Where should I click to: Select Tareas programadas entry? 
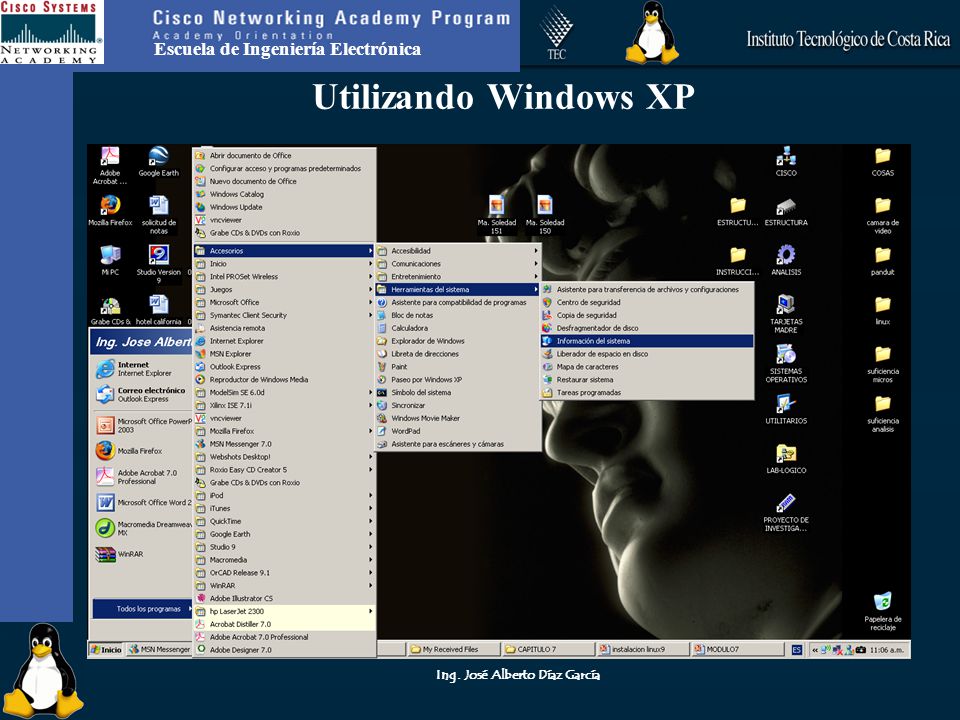point(647,392)
